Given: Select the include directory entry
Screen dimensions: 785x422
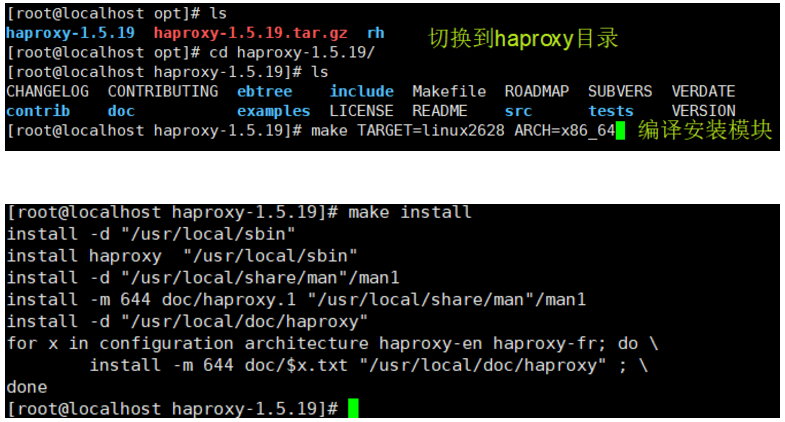Looking at the screenshot, I should coord(361,92).
